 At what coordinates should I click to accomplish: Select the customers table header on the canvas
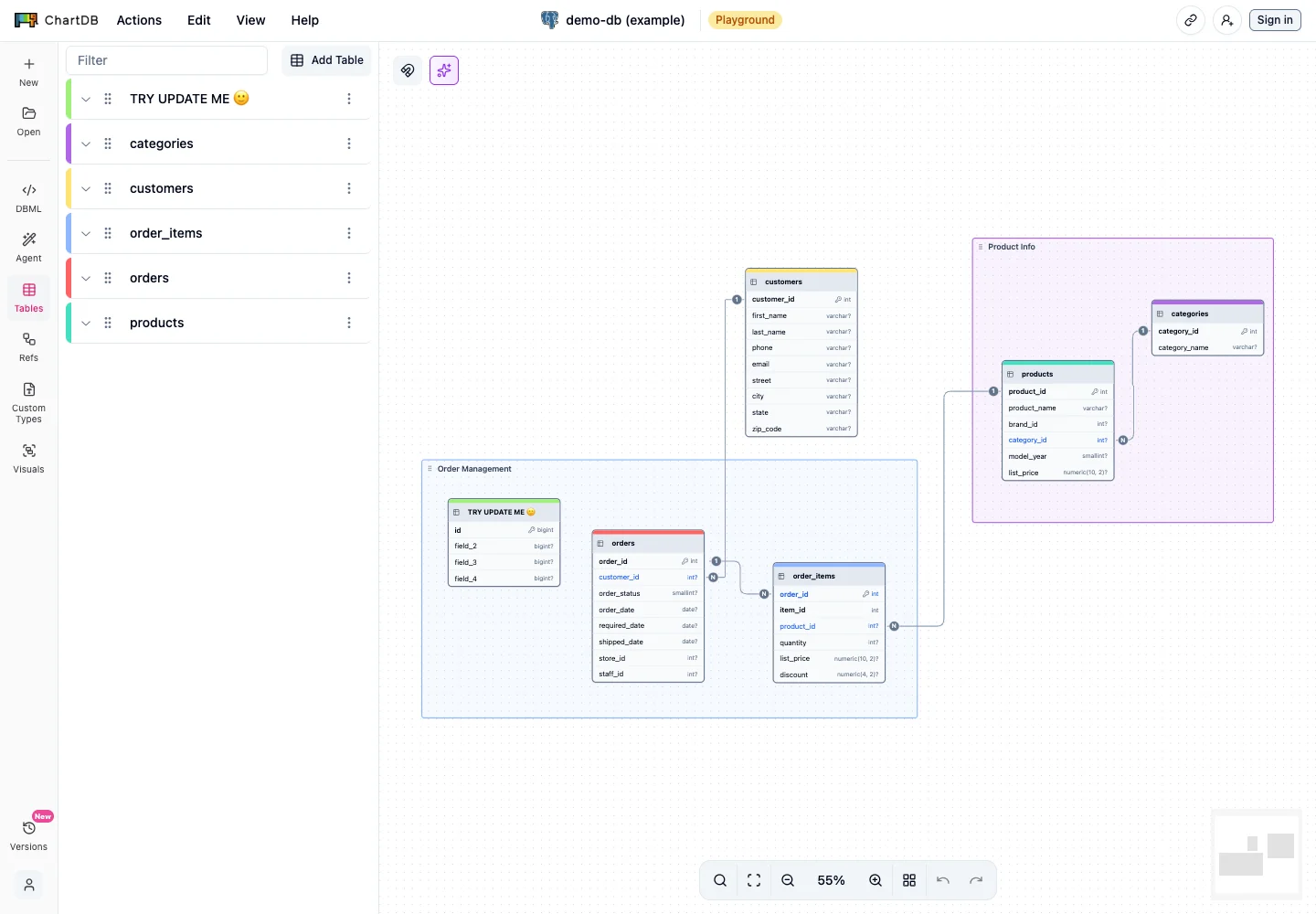(x=801, y=282)
